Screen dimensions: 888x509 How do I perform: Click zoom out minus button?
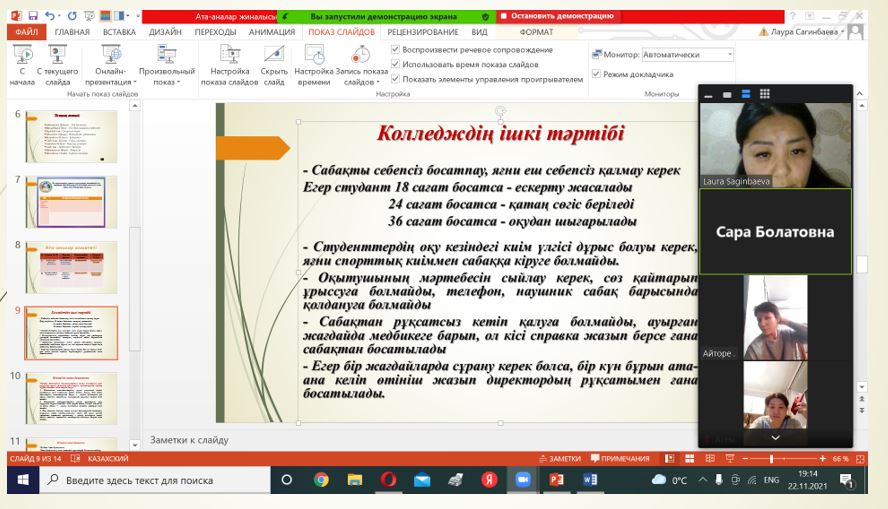click(745, 459)
